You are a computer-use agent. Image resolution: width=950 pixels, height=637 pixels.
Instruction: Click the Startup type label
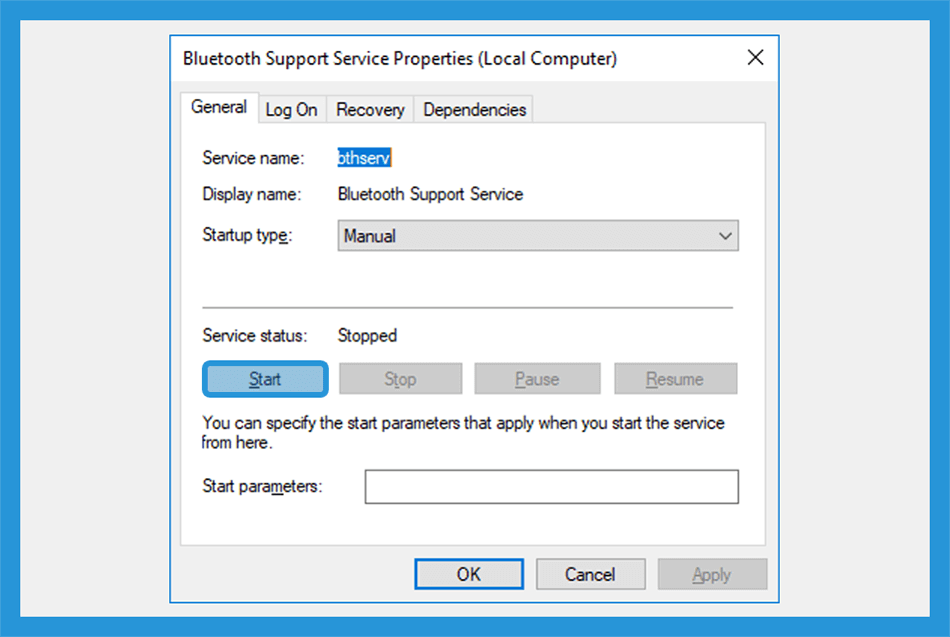point(247,237)
